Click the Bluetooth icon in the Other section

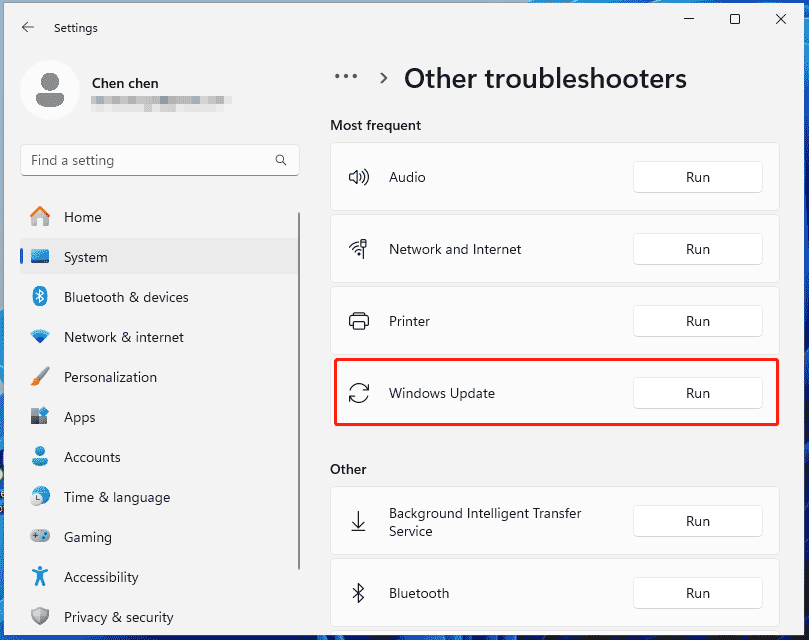click(x=359, y=593)
